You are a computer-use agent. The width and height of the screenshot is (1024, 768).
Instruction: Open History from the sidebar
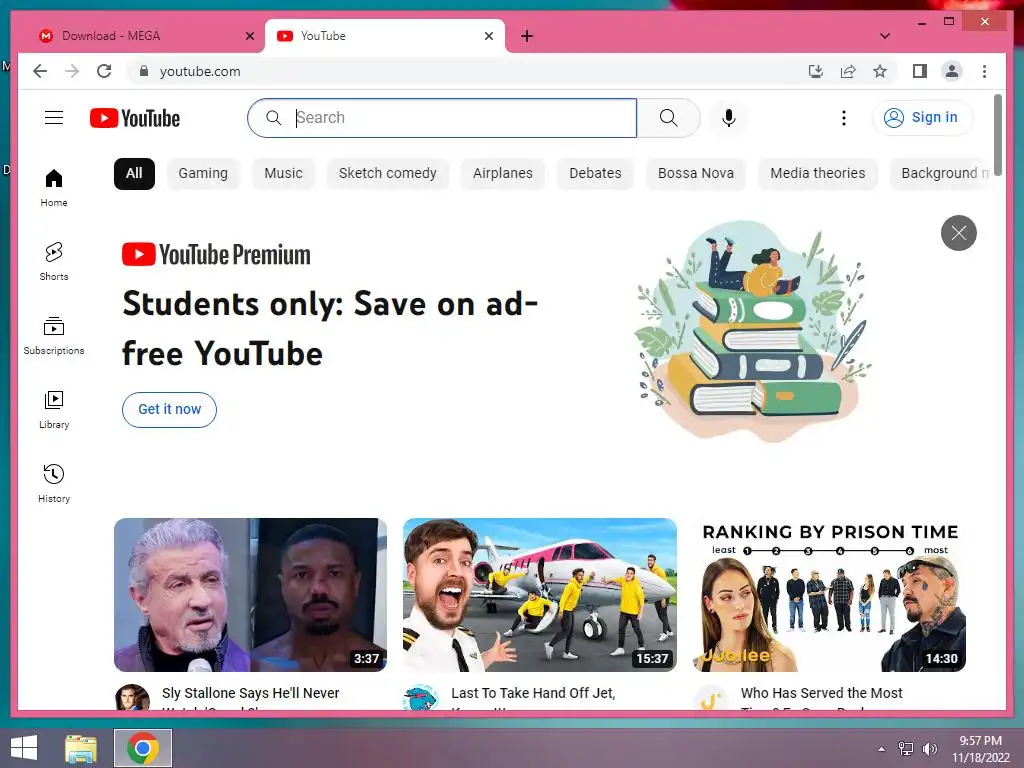tap(54, 483)
